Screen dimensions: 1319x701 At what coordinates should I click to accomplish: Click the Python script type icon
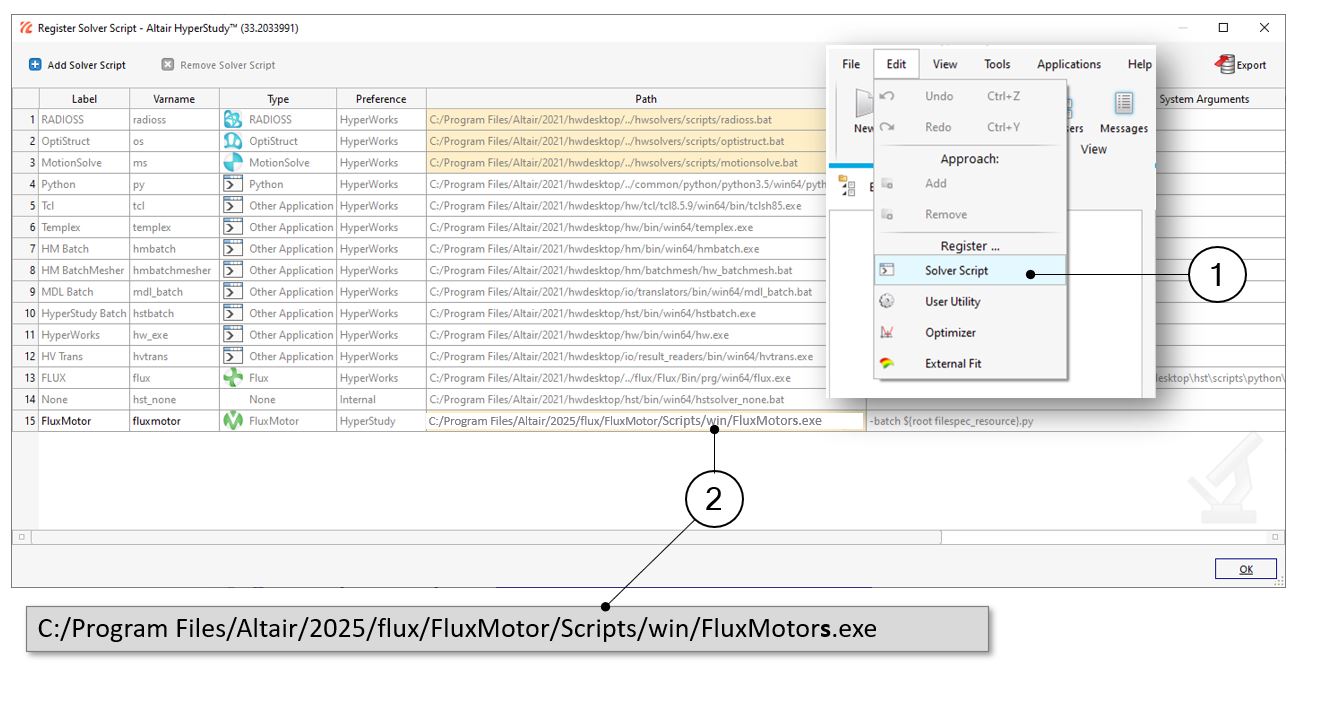click(232, 184)
